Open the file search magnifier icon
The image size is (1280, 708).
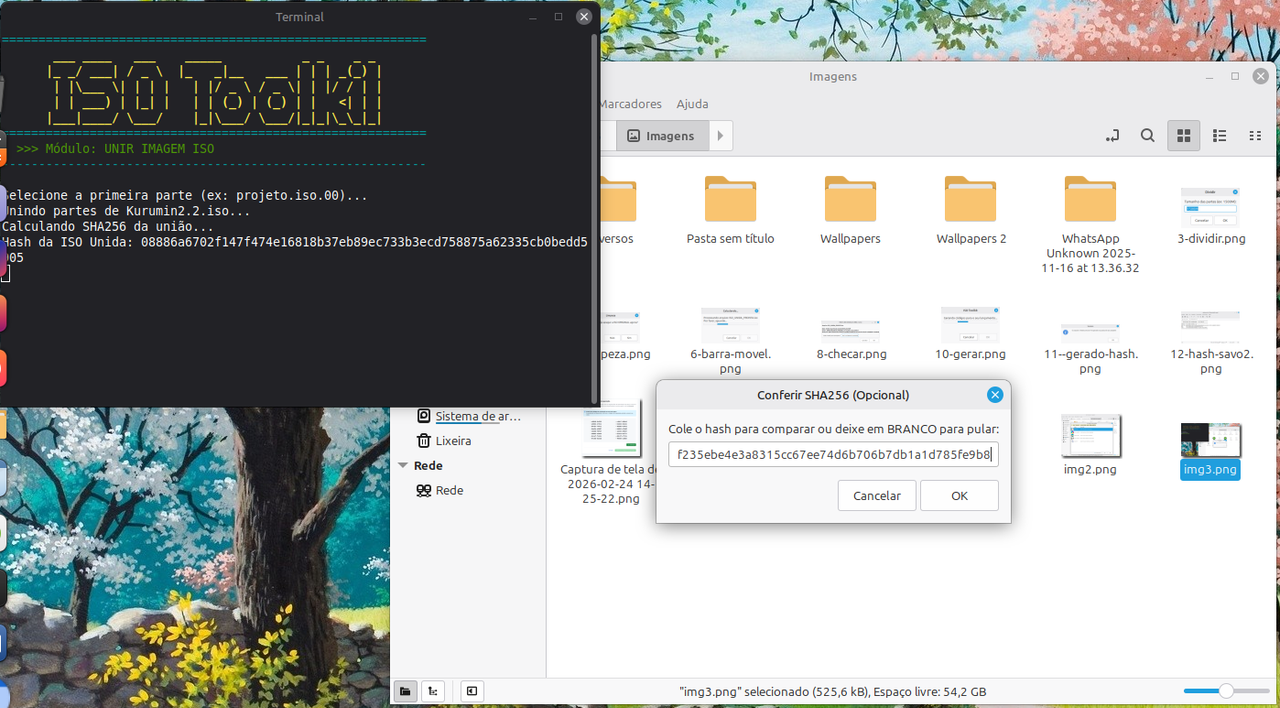pos(1148,136)
